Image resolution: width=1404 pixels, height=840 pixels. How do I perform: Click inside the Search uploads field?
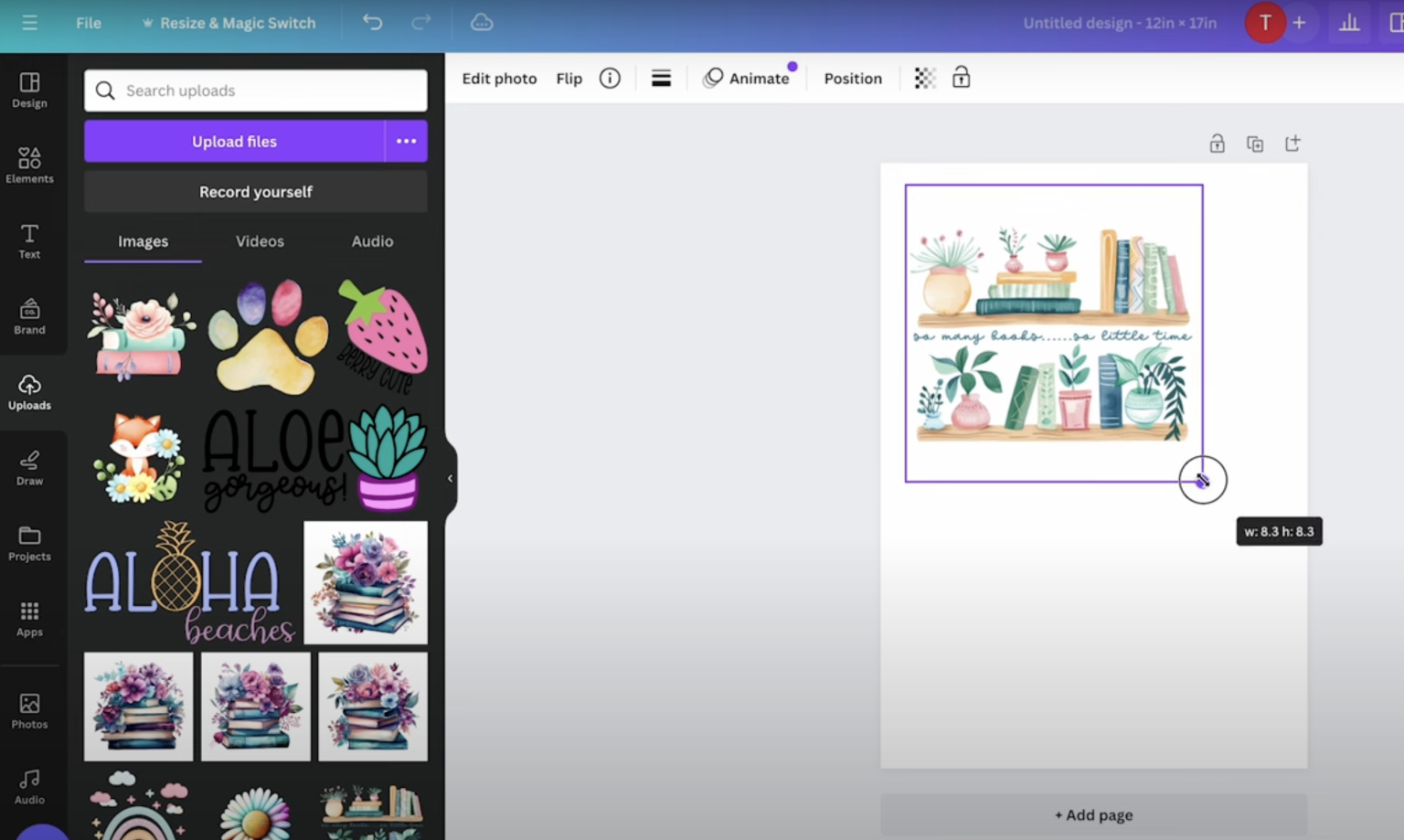point(256,90)
